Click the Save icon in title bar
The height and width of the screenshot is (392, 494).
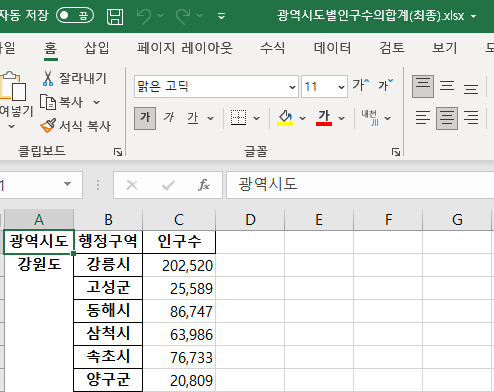[x=115, y=16]
